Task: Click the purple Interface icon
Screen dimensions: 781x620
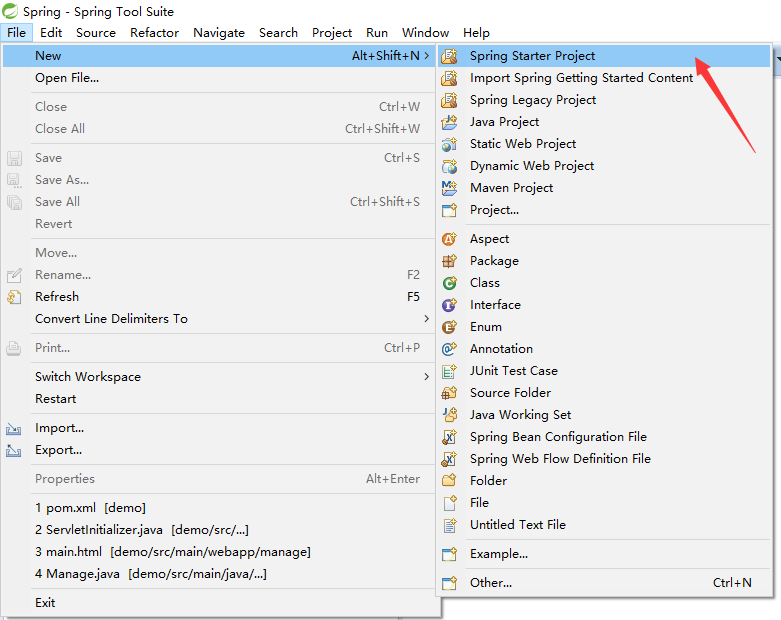Action: 449,305
